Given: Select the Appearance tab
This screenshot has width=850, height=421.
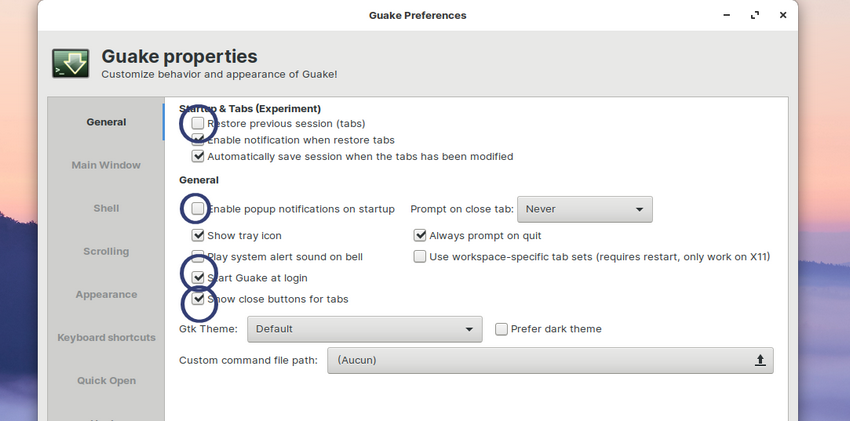Looking at the screenshot, I should (106, 295).
